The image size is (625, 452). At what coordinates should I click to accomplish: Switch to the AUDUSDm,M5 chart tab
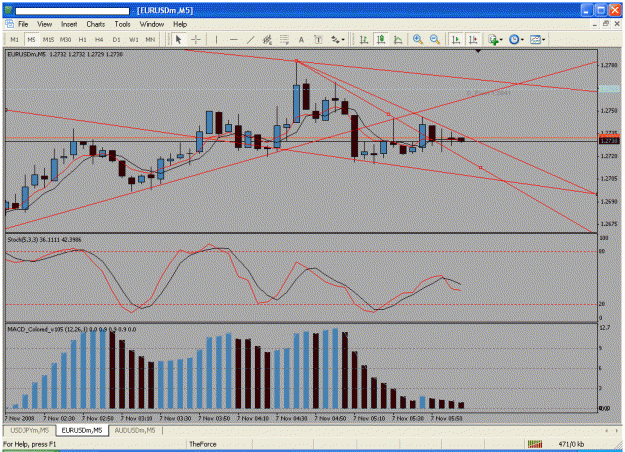coord(135,430)
